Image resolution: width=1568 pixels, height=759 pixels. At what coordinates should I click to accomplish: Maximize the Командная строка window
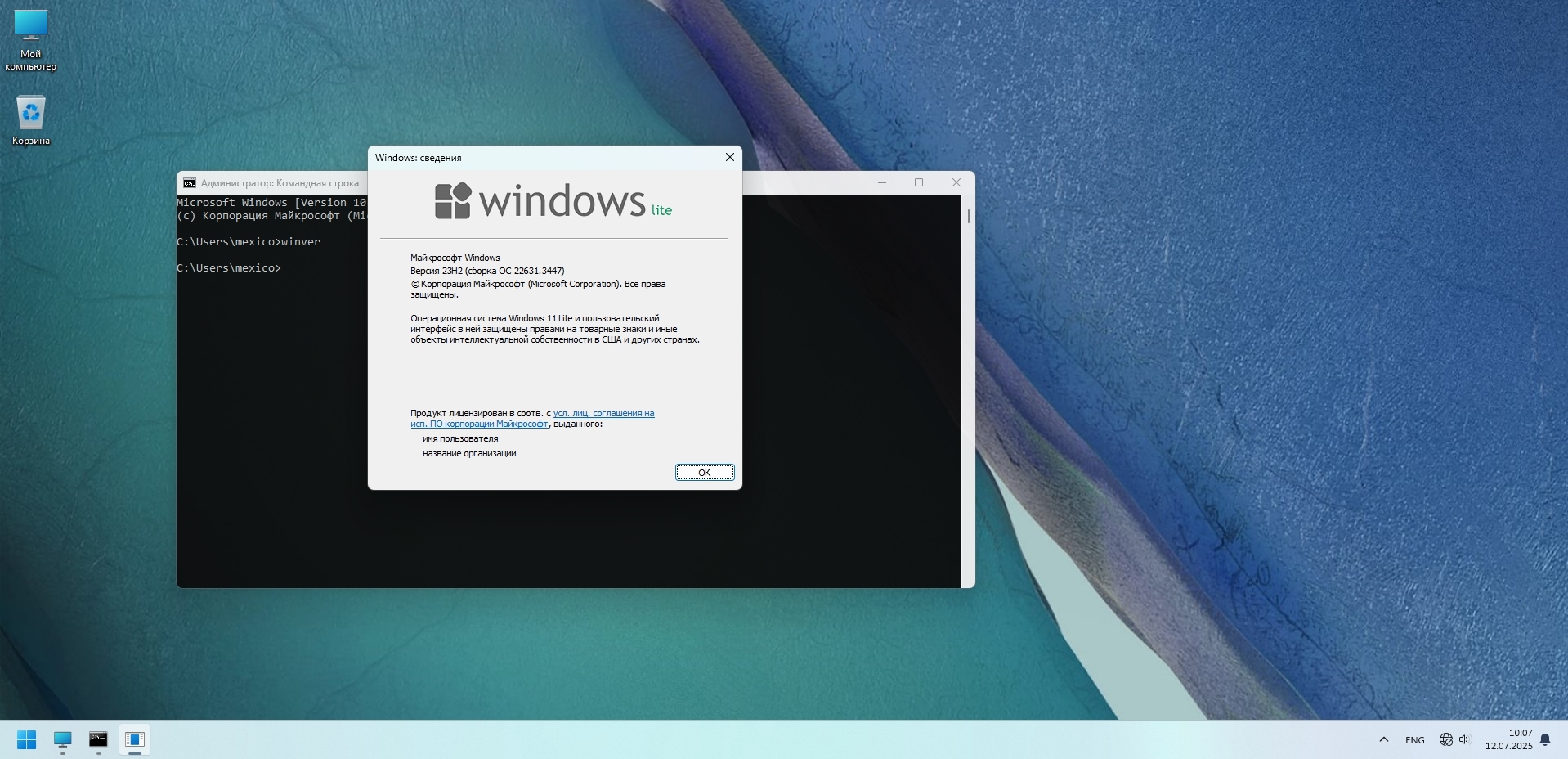[919, 182]
